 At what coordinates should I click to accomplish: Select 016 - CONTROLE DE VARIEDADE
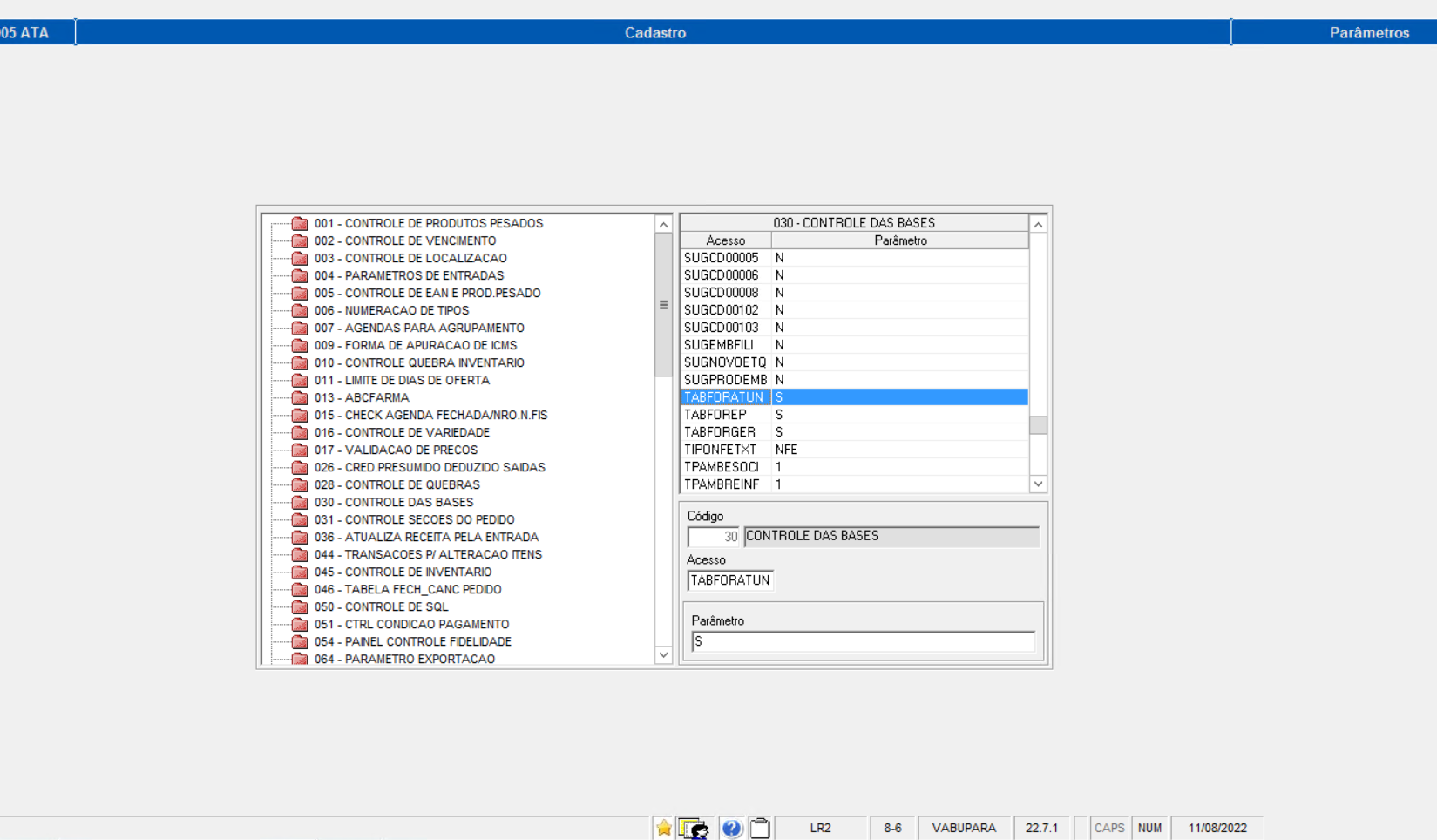pos(402,433)
